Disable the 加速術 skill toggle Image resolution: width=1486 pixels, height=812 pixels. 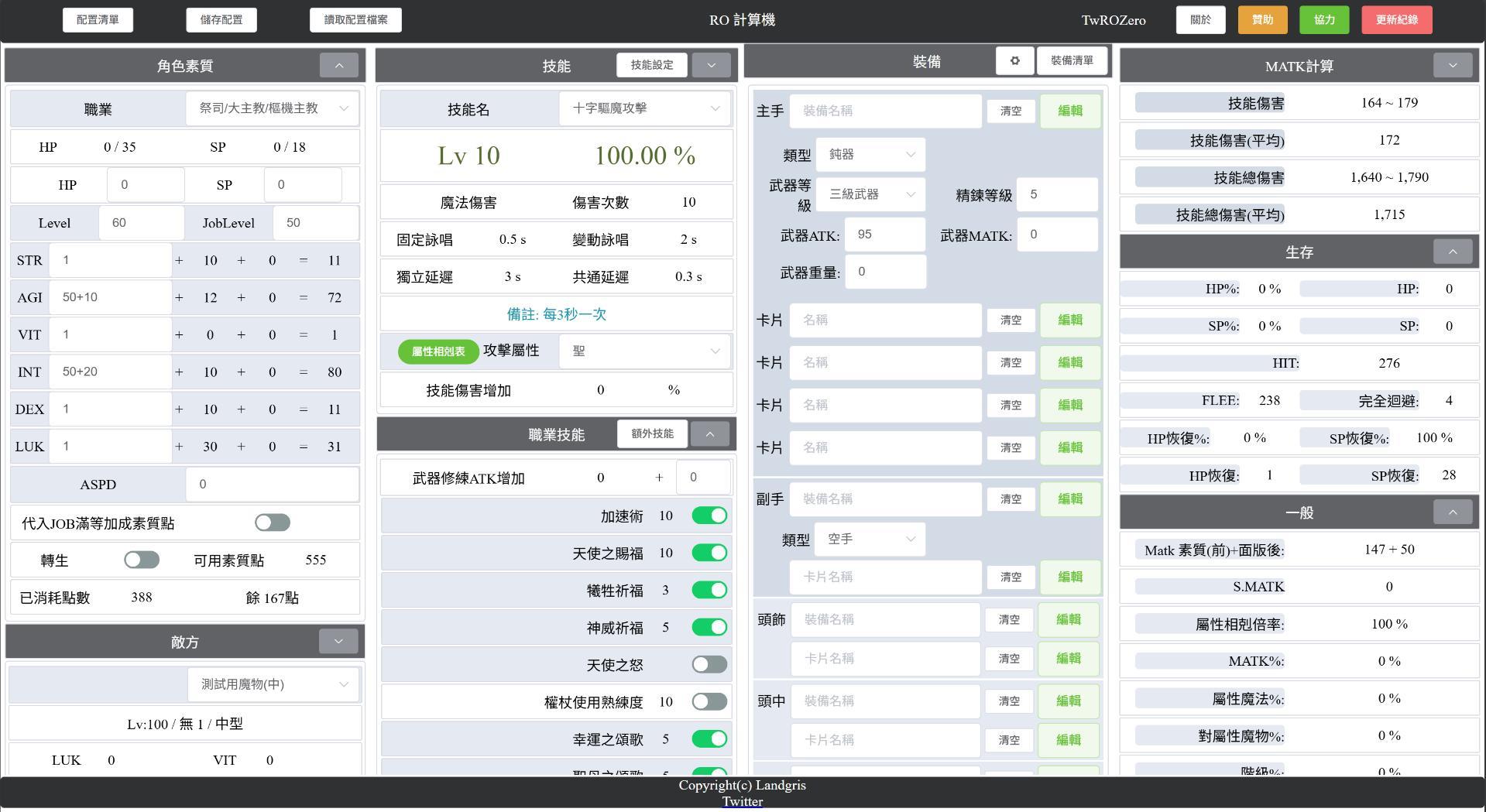(x=709, y=516)
